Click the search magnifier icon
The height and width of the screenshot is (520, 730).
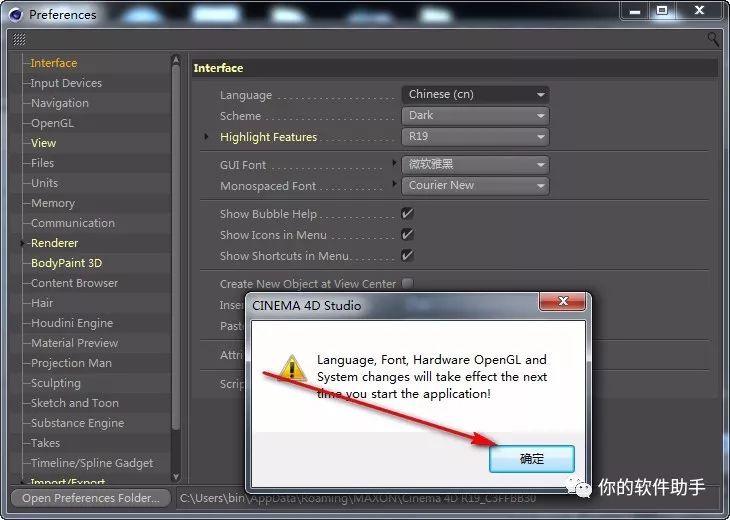coord(712,39)
